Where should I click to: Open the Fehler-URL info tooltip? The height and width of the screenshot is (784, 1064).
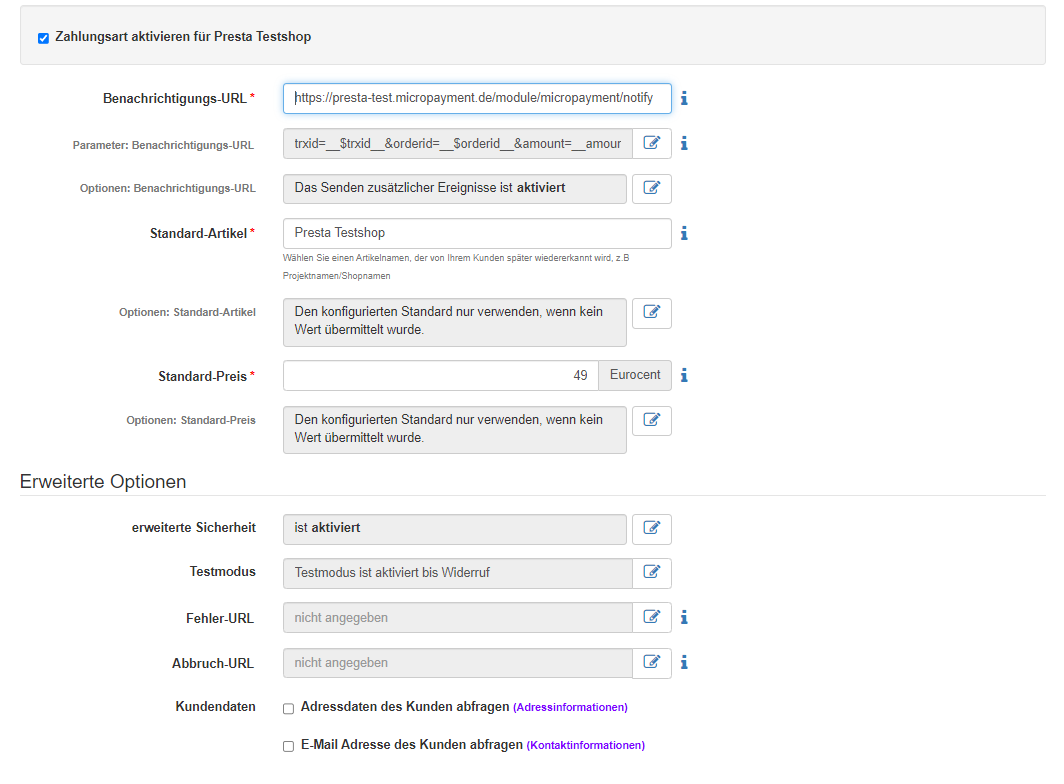point(684,617)
